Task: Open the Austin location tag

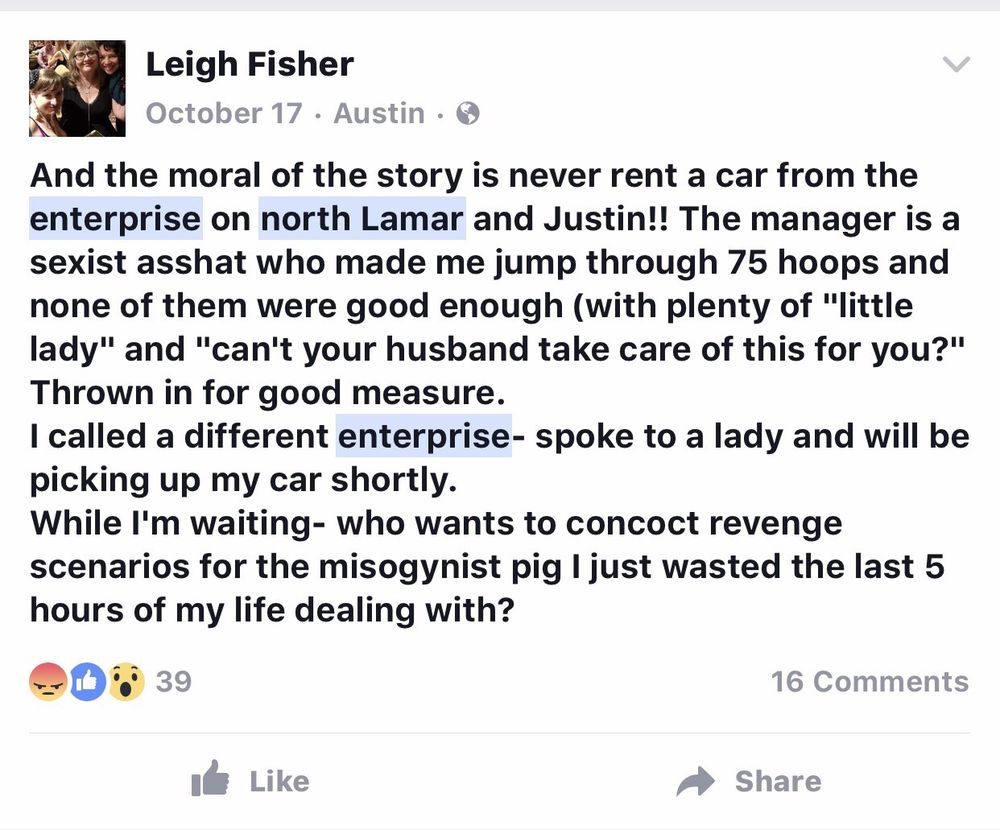Action: (x=378, y=113)
